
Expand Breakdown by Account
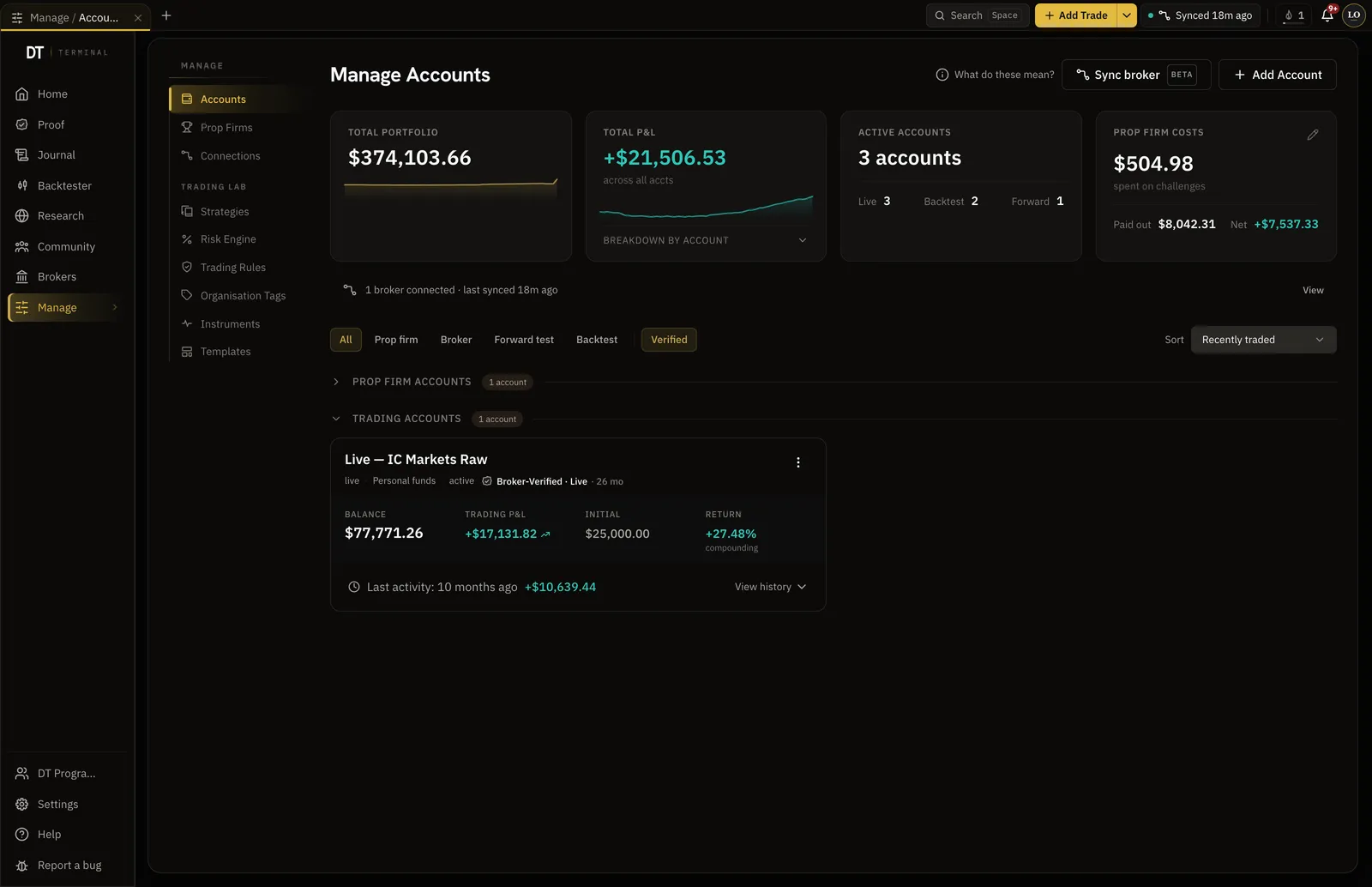(x=705, y=240)
